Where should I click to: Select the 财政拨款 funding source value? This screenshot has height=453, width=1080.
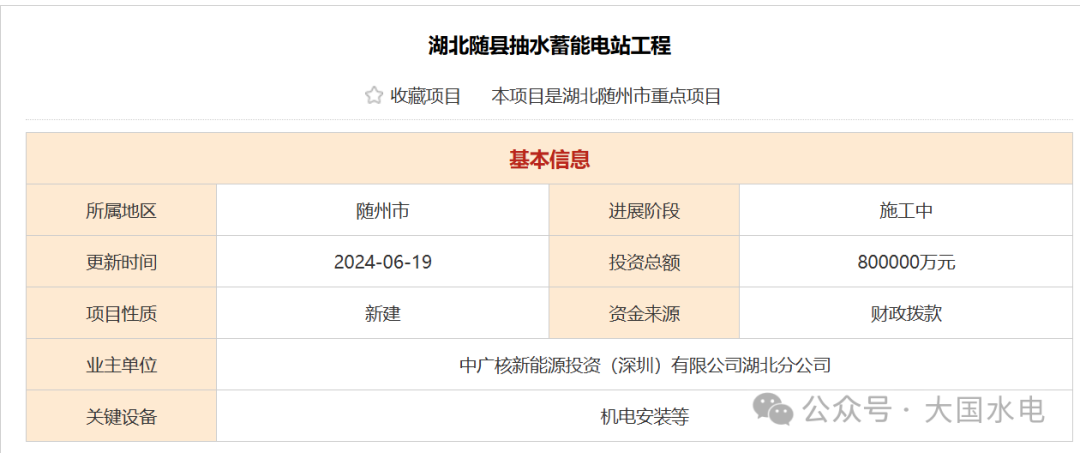906,313
